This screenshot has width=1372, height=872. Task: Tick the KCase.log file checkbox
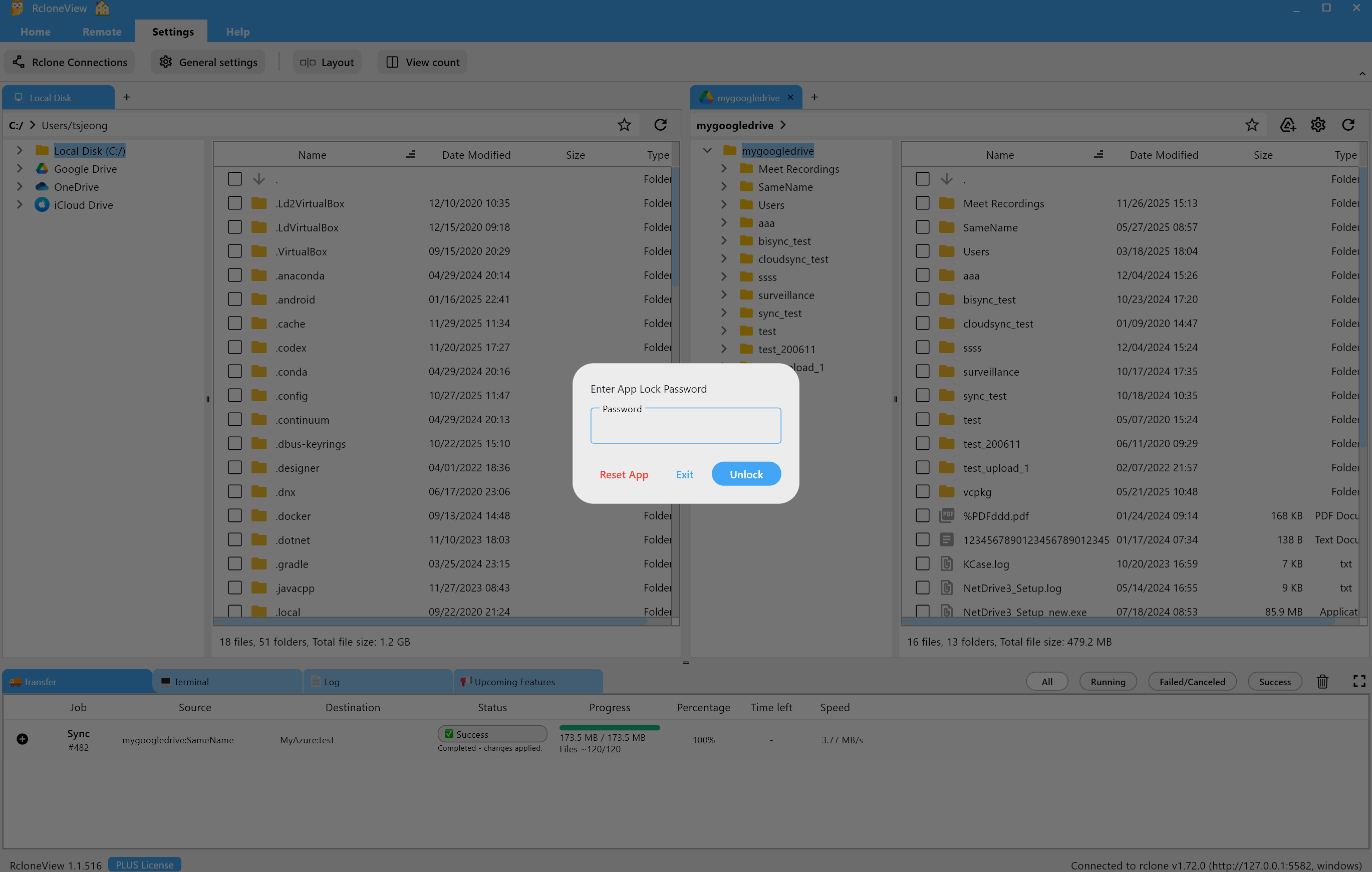(923, 564)
